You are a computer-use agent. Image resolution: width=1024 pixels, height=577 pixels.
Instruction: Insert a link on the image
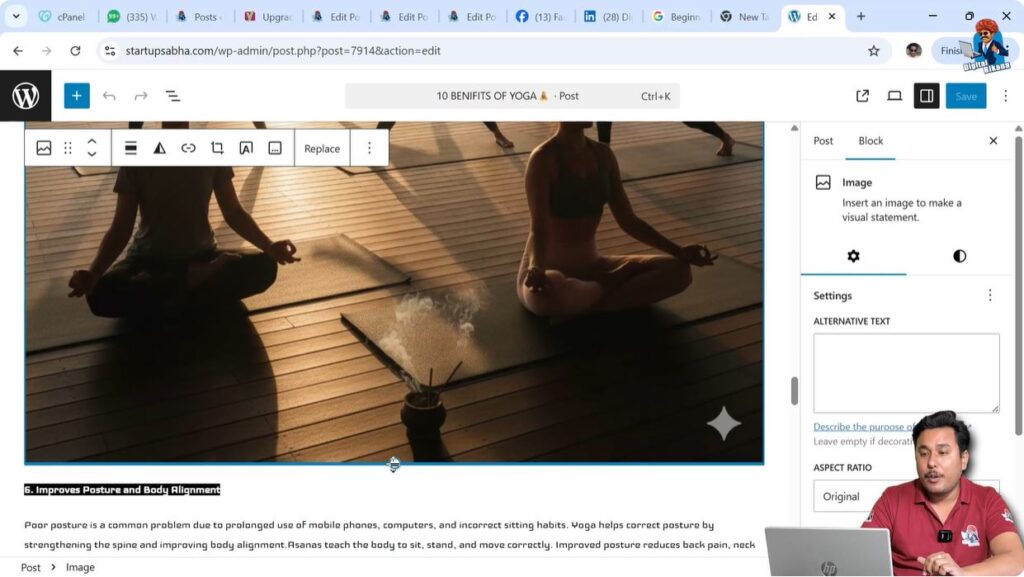tap(188, 148)
